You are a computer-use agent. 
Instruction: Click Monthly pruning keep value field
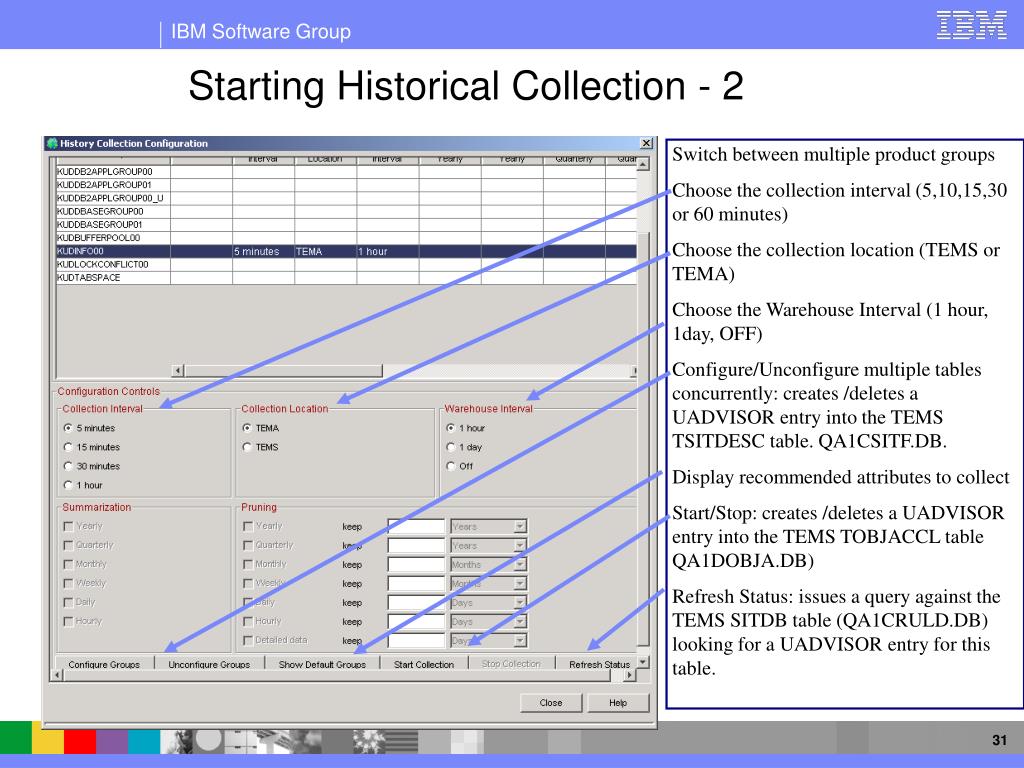pos(416,564)
